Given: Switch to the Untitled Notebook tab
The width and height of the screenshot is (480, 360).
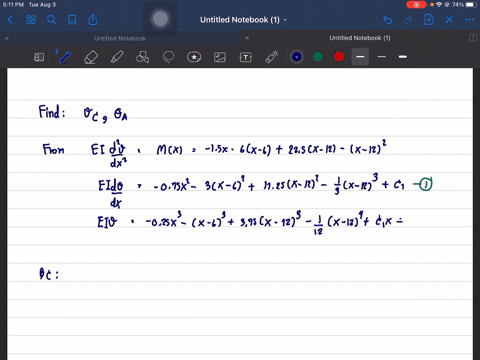Looking at the screenshot, I should tap(120, 38).
